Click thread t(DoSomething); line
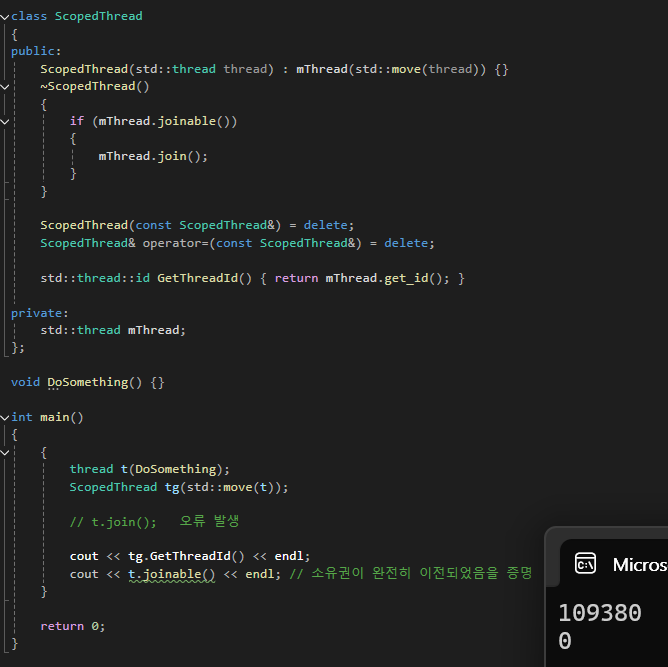 point(150,469)
